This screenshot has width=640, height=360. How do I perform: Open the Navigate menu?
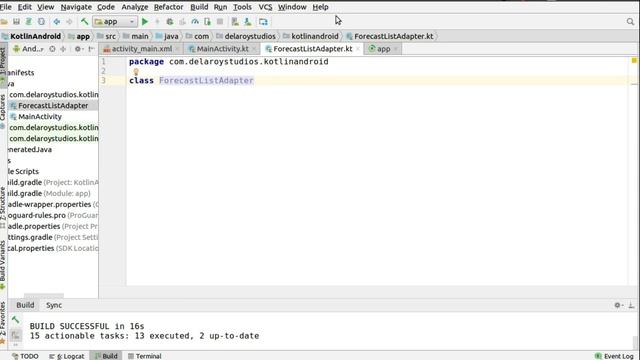[x=76, y=7]
